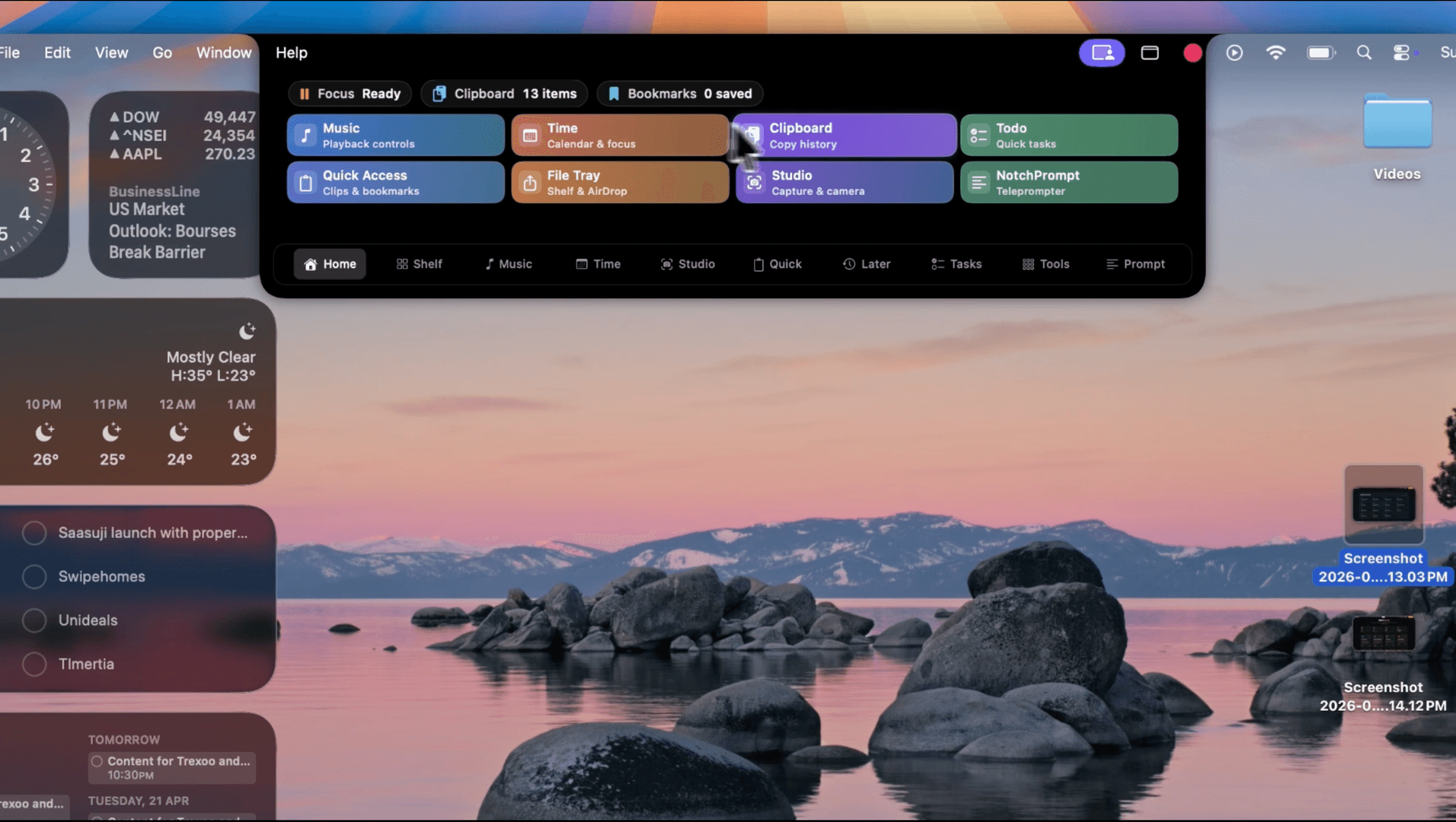
Task: Click the battery status icon
Action: click(x=1321, y=53)
